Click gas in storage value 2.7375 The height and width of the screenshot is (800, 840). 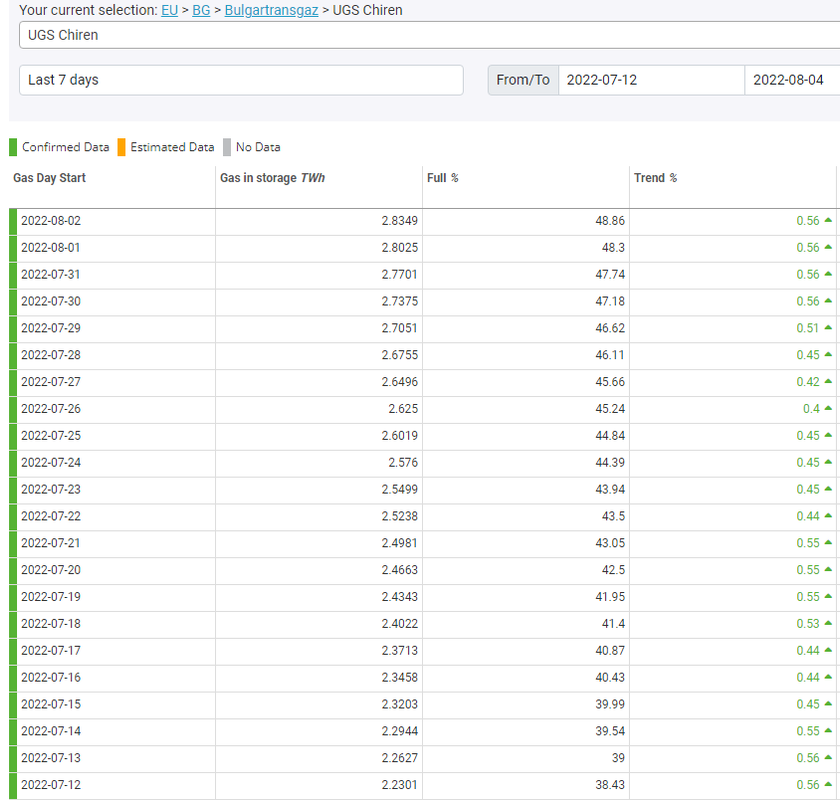400,301
